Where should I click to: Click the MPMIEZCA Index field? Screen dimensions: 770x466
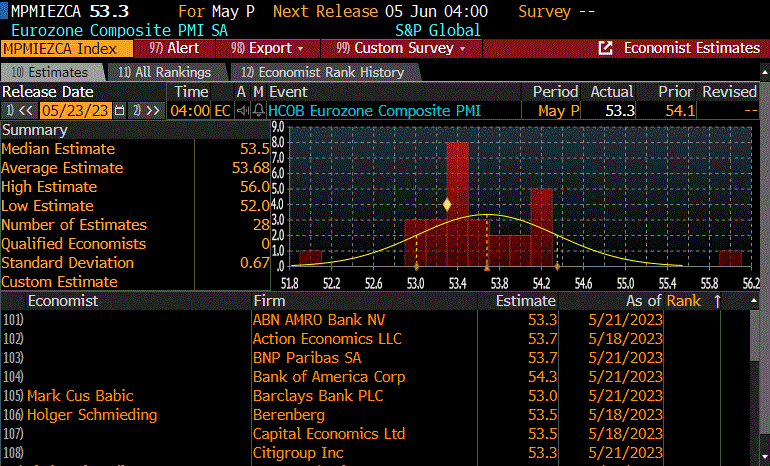point(67,49)
